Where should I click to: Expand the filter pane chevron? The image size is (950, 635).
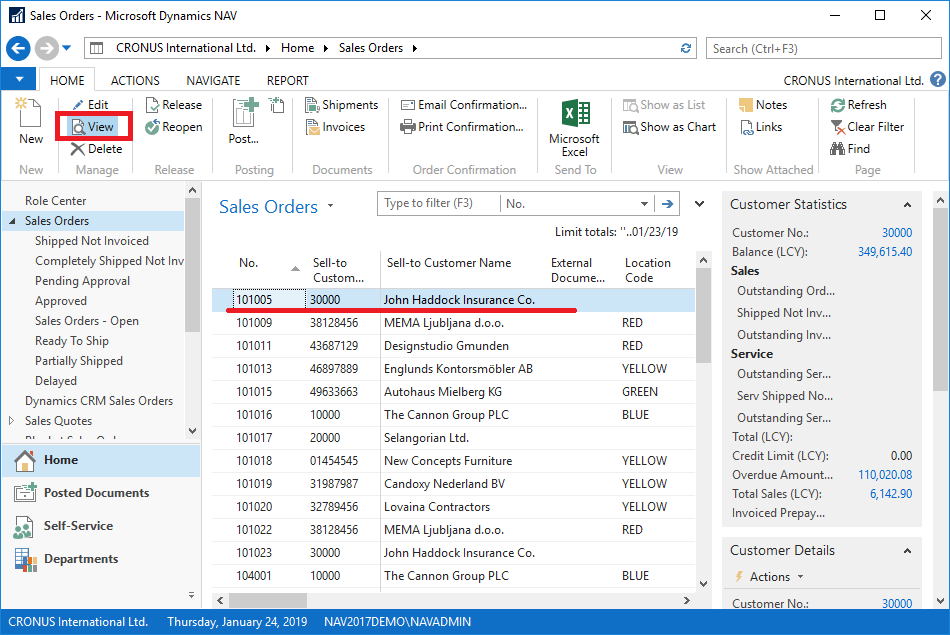[x=699, y=204]
